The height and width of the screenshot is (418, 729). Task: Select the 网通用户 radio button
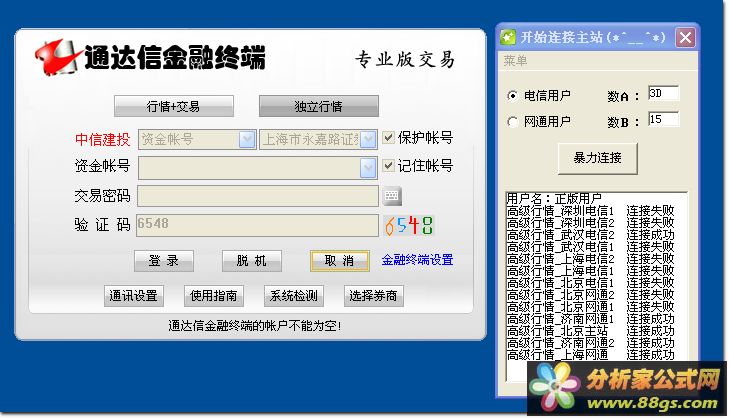tap(512, 121)
